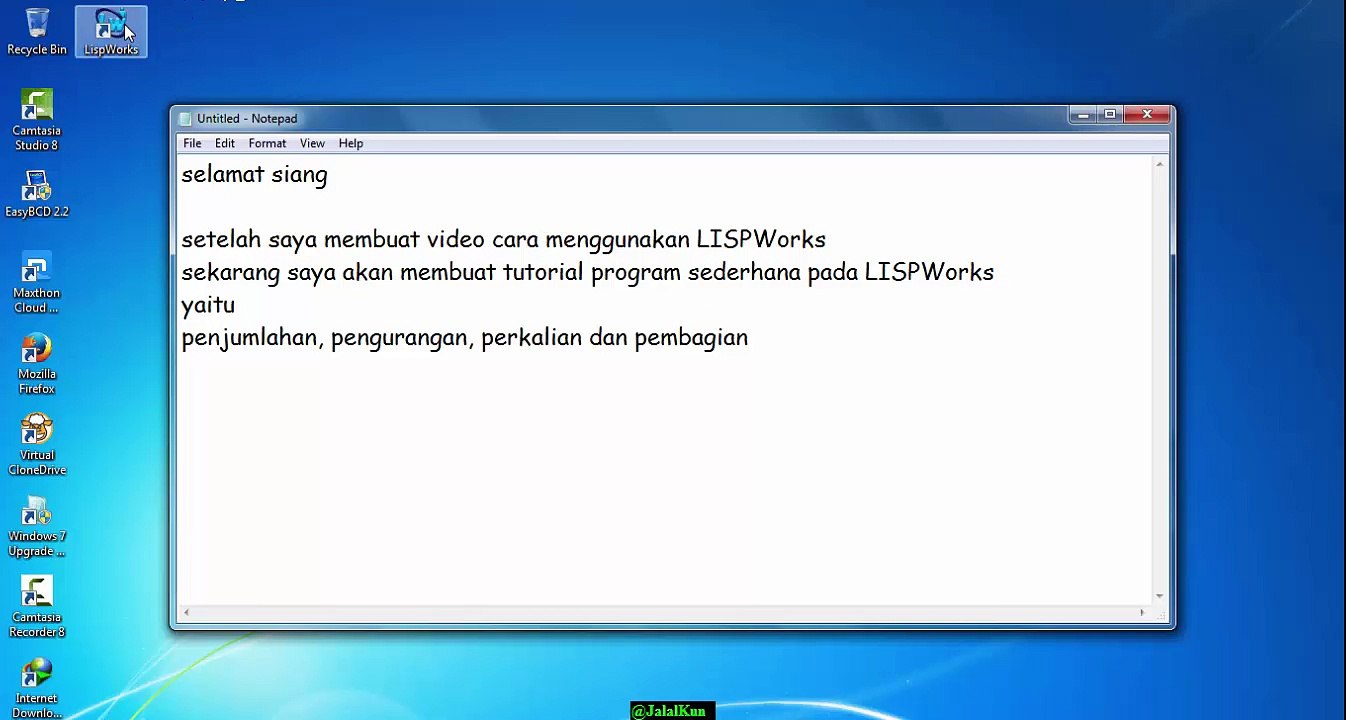Click the line starting "sekarang saya akan membuat"
Viewport: 1346px width, 720px height.
587,272
